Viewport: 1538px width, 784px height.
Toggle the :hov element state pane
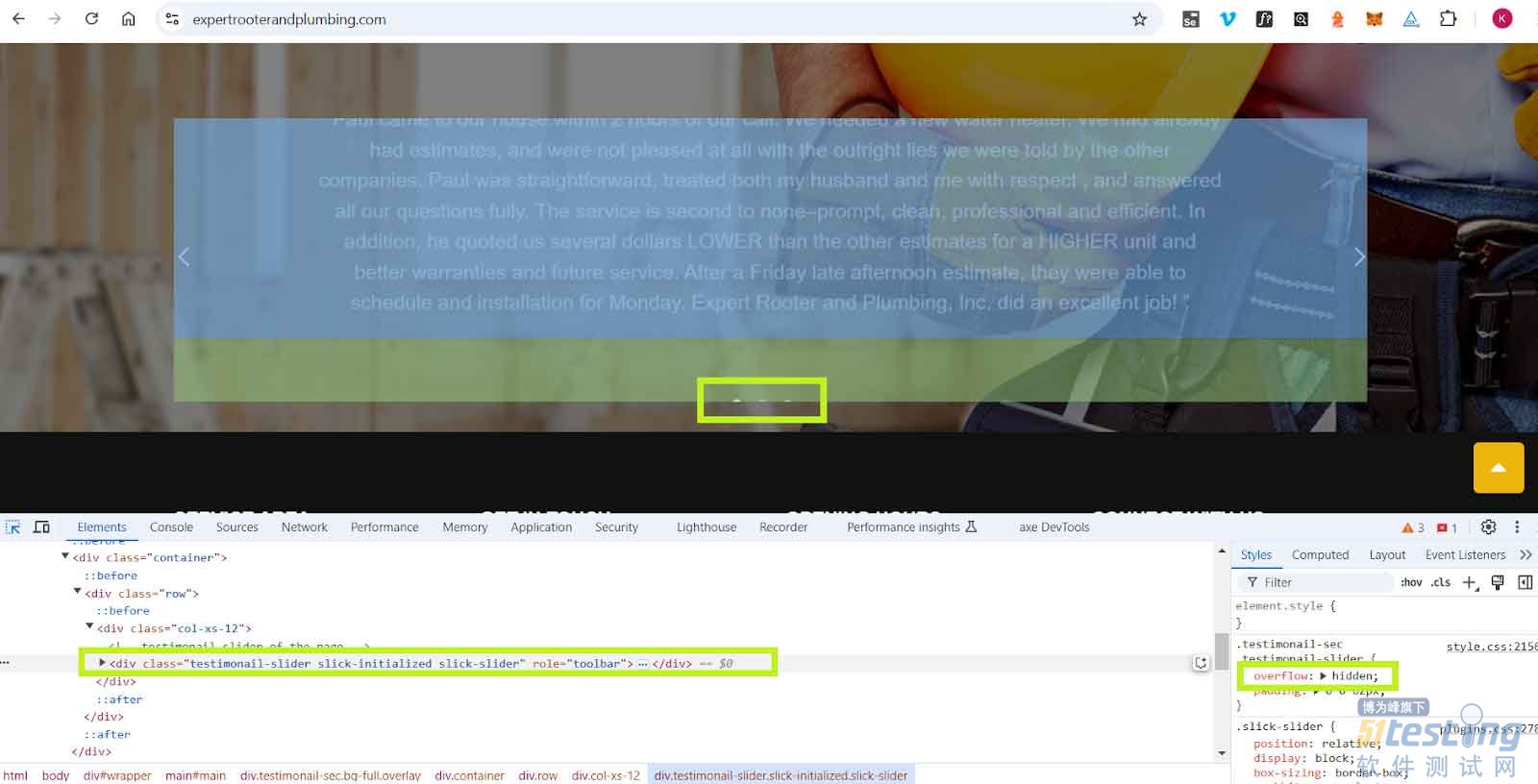(x=1411, y=582)
